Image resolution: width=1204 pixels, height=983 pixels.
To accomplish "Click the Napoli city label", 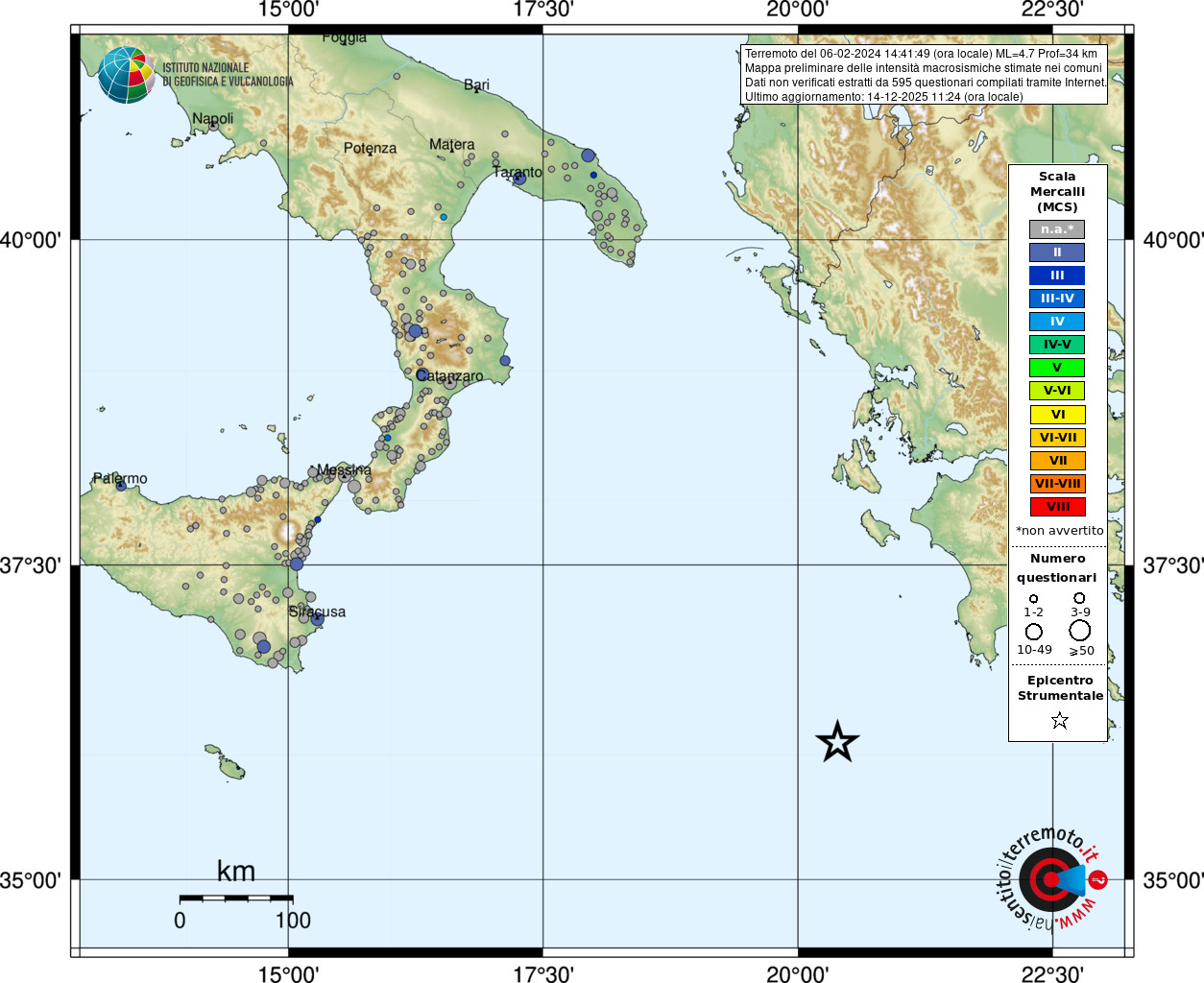I will (212, 119).
